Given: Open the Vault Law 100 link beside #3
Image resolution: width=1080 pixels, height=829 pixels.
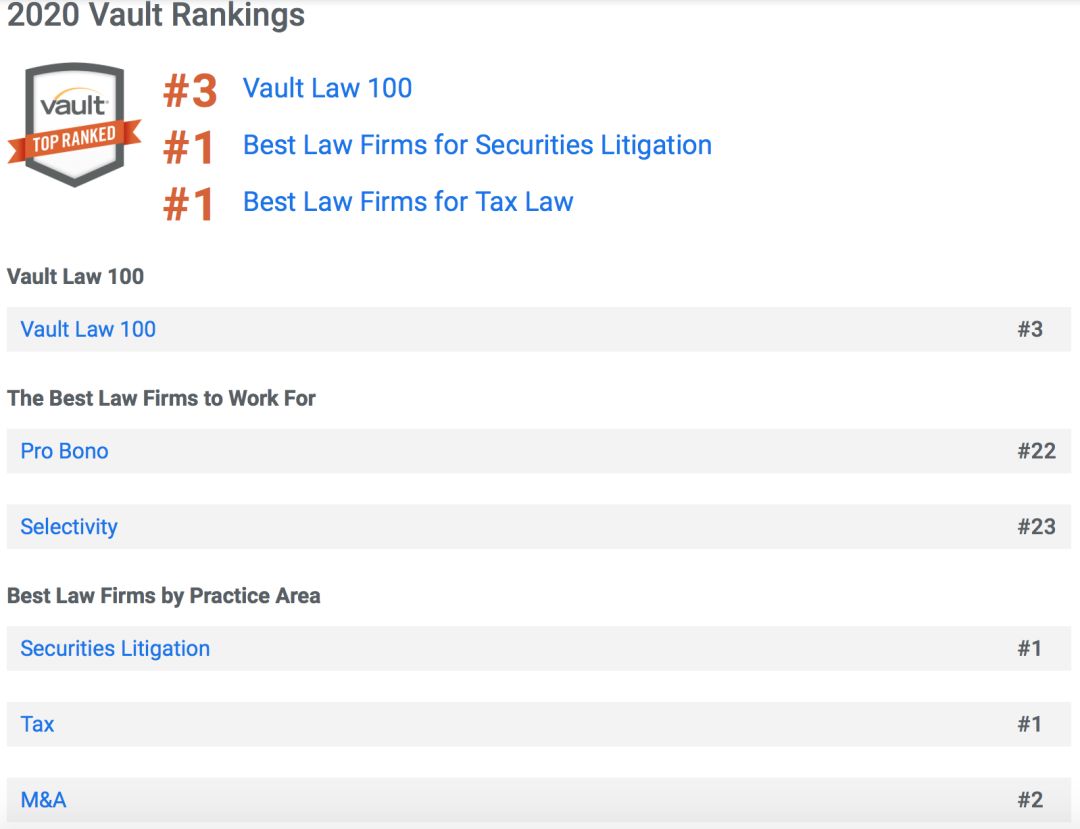Looking at the screenshot, I should (327, 88).
